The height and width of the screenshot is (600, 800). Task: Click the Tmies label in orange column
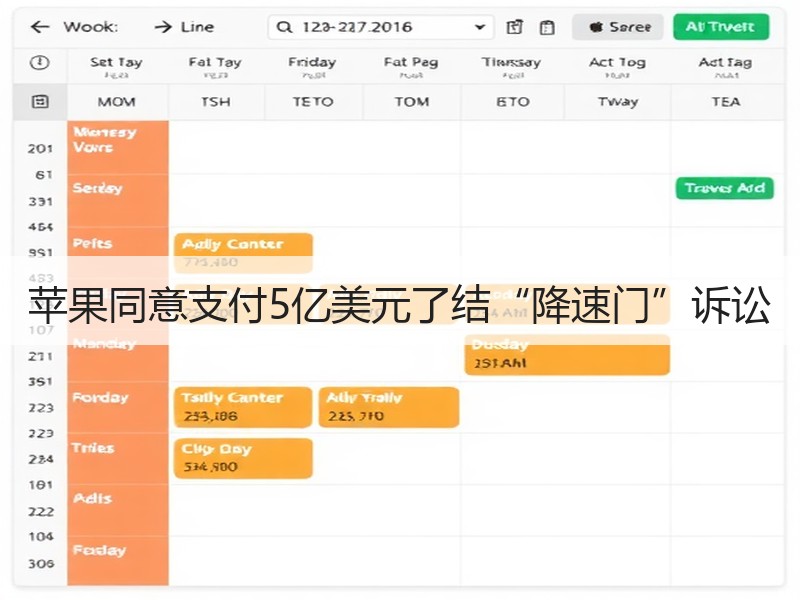coord(93,448)
